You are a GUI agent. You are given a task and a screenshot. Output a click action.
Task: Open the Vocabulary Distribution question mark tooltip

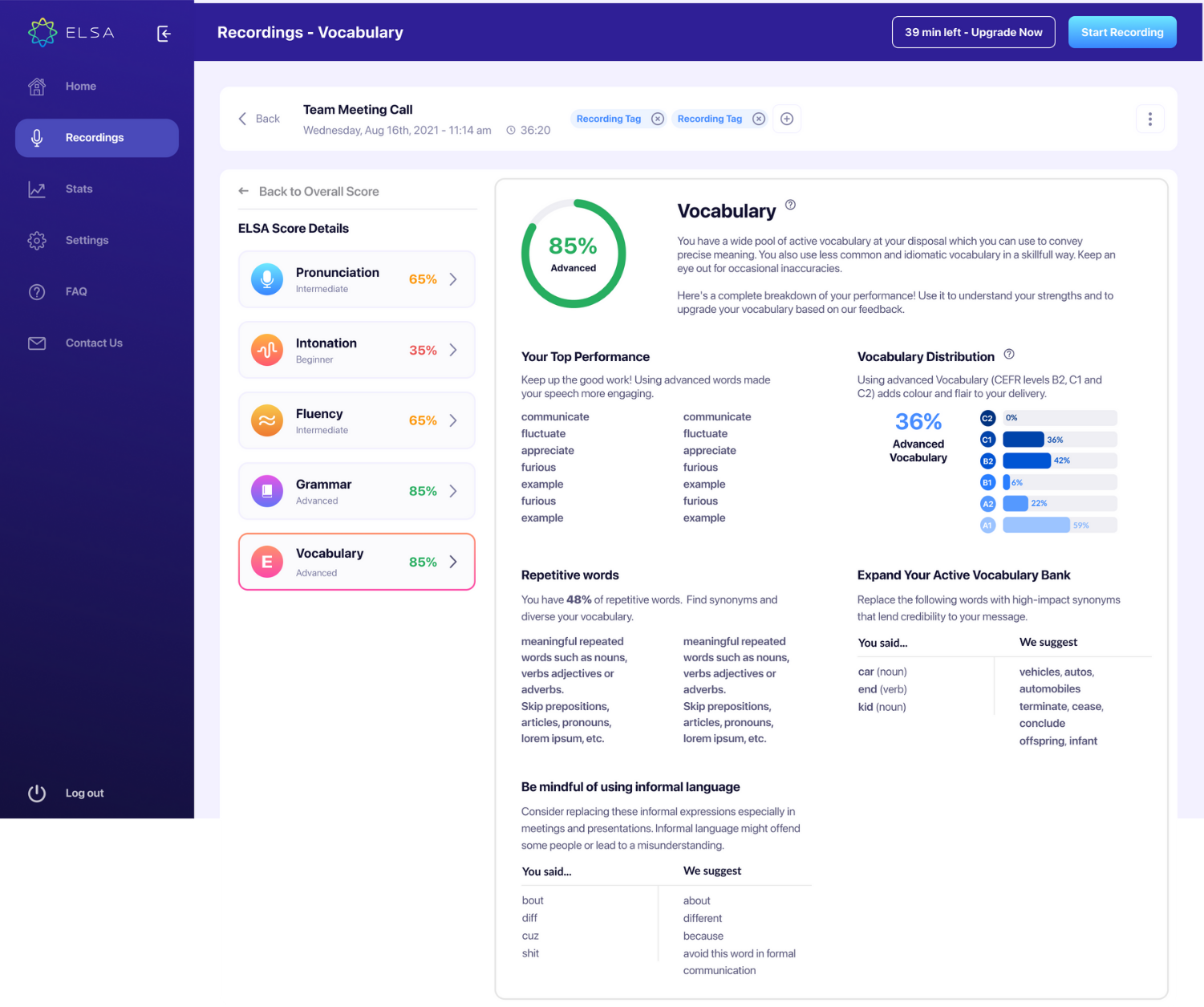(x=1009, y=354)
